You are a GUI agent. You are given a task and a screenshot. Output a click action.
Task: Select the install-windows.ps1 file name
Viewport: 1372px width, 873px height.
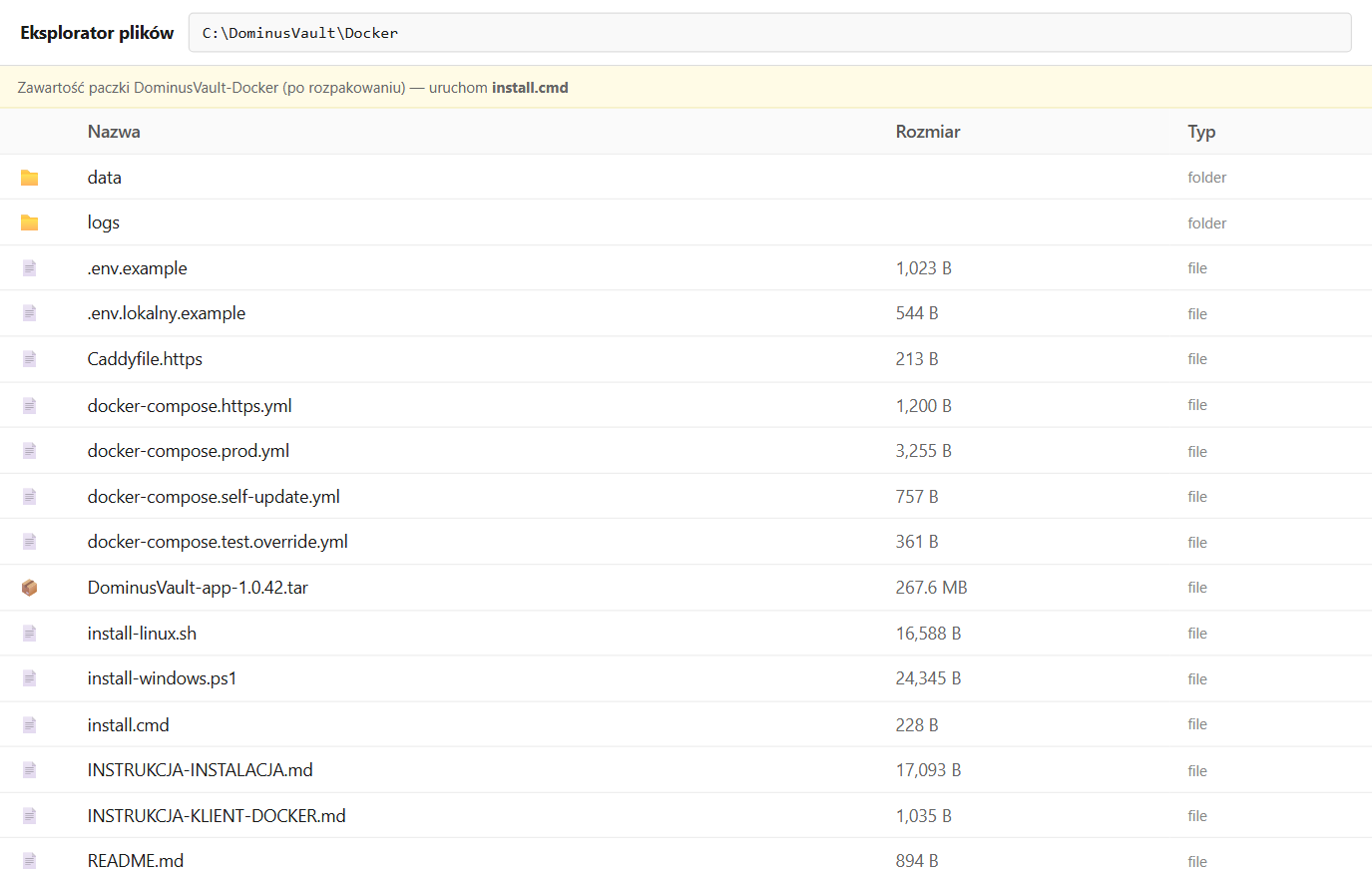click(x=162, y=678)
